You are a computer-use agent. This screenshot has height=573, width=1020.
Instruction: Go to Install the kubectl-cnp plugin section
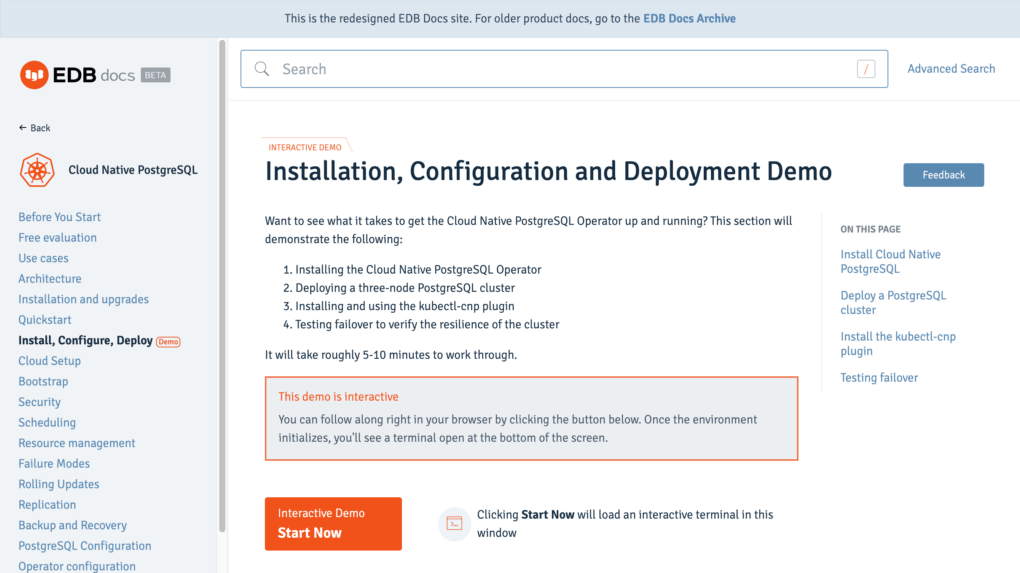898,343
